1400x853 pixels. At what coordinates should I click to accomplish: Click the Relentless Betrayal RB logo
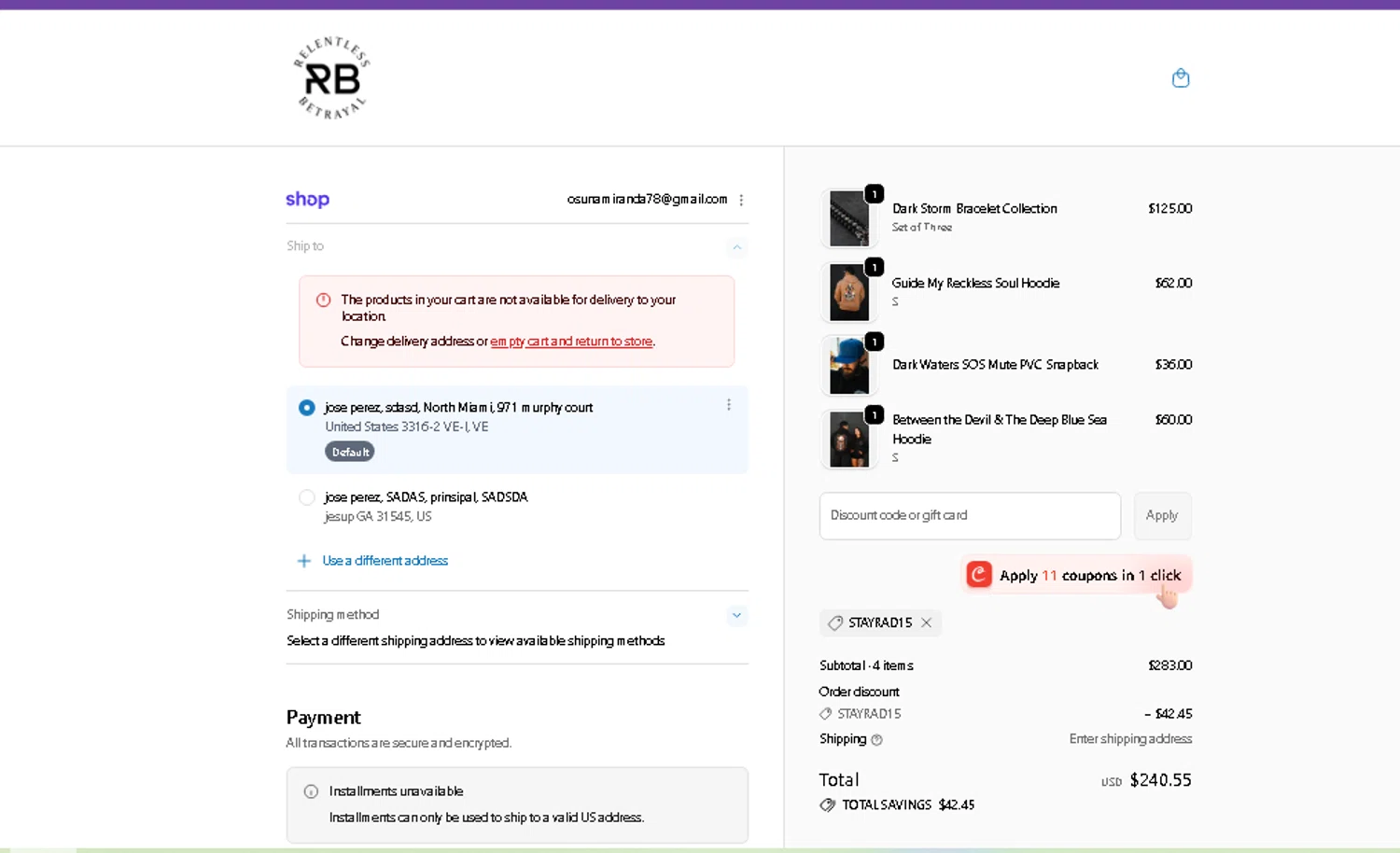coord(331,77)
